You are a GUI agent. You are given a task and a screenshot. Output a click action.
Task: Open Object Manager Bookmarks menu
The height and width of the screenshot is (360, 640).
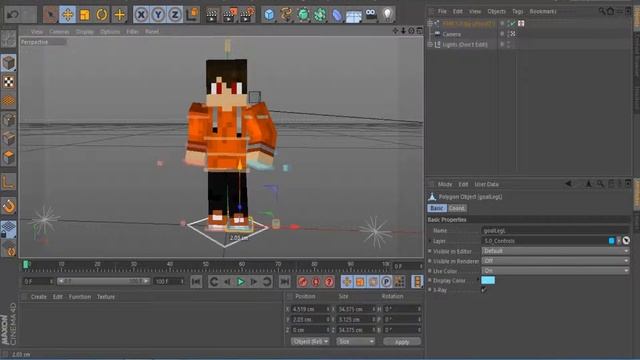tap(543, 11)
